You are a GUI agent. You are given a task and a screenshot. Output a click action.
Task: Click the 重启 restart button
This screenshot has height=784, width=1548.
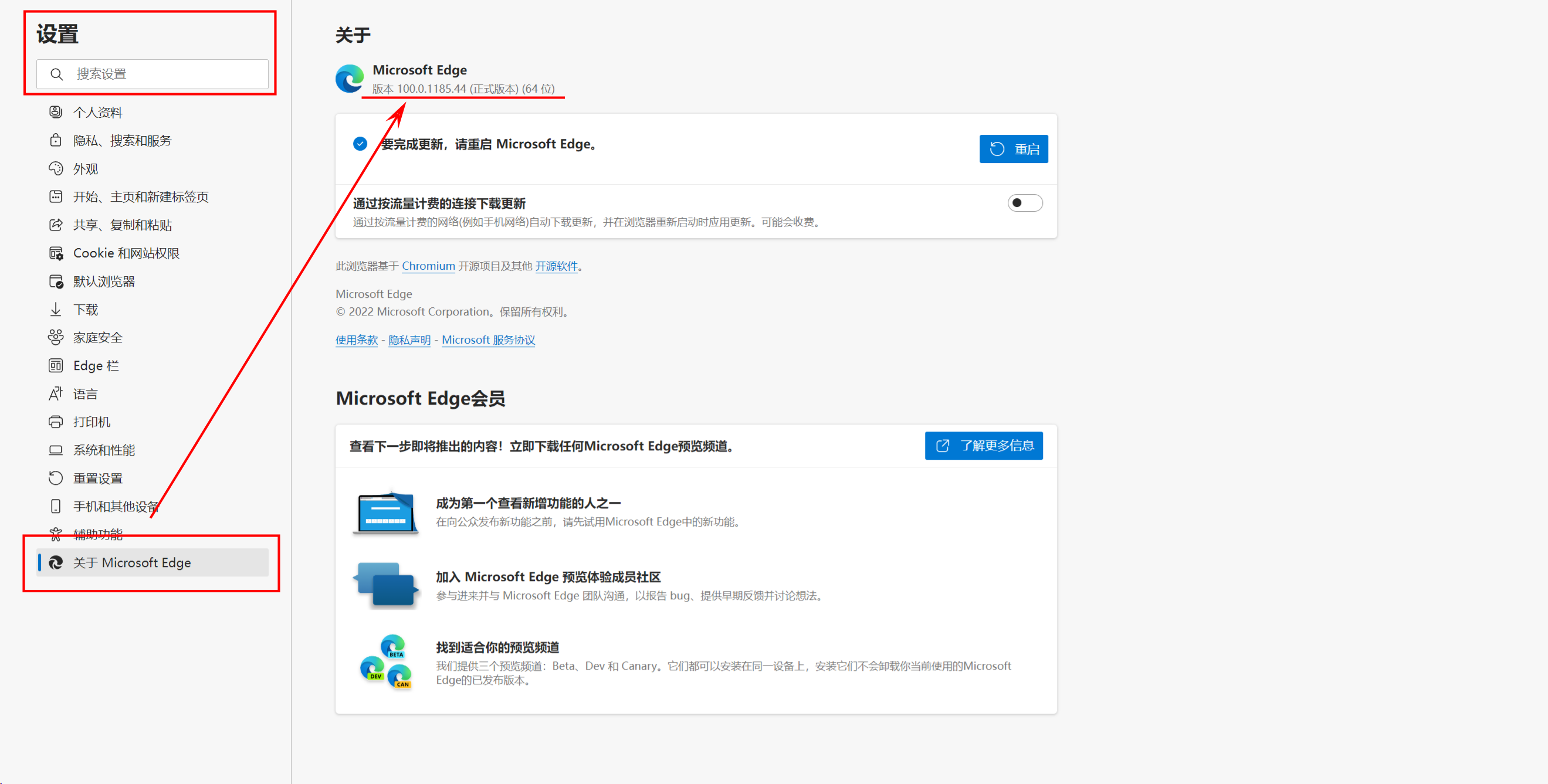tap(1013, 149)
